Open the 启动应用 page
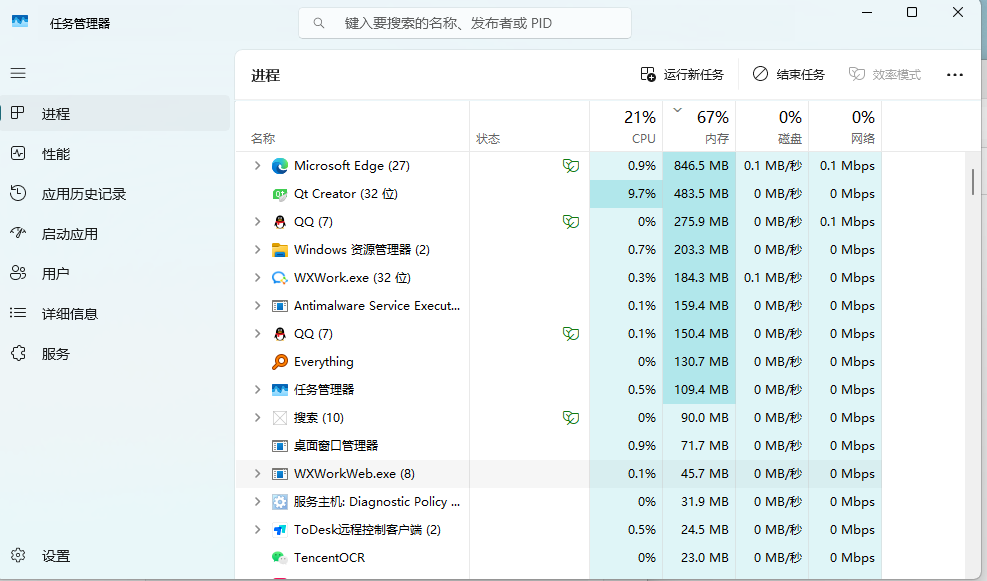 click(69, 234)
